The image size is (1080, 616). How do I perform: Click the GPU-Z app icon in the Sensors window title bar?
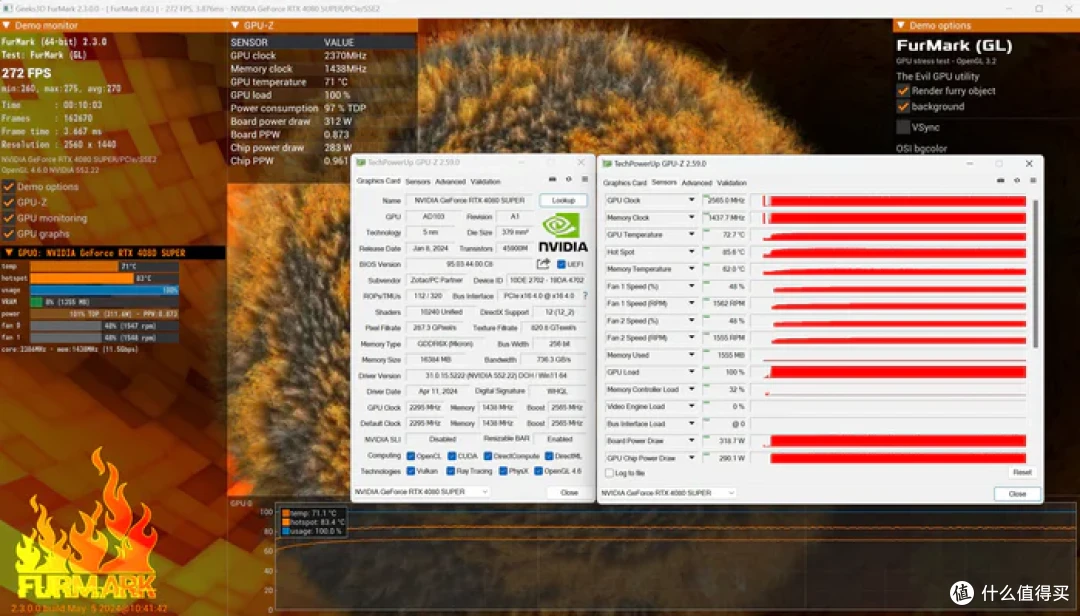coord(607,164)
